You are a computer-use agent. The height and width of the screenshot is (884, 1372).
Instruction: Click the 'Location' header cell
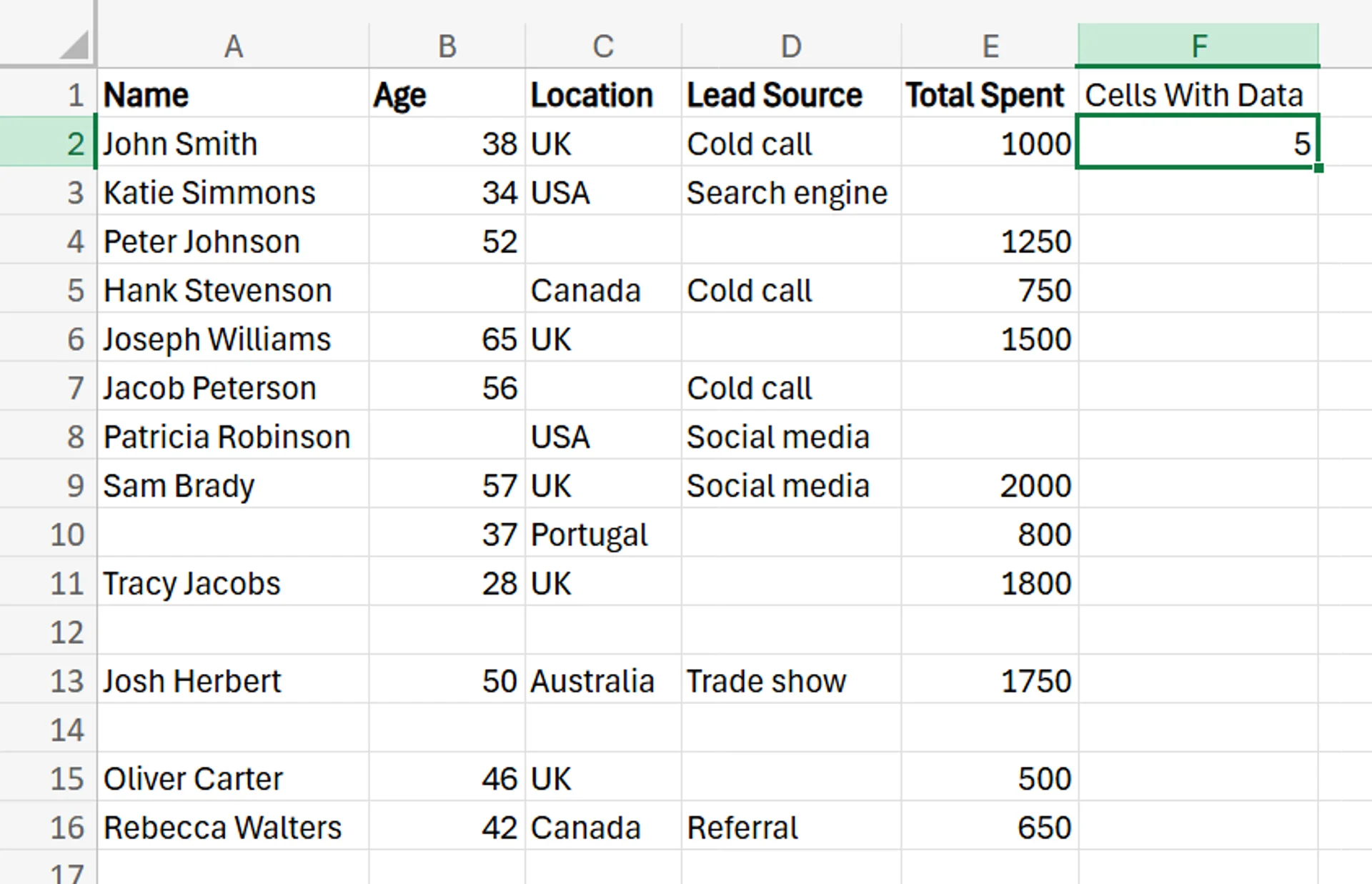tap(604, 94)
